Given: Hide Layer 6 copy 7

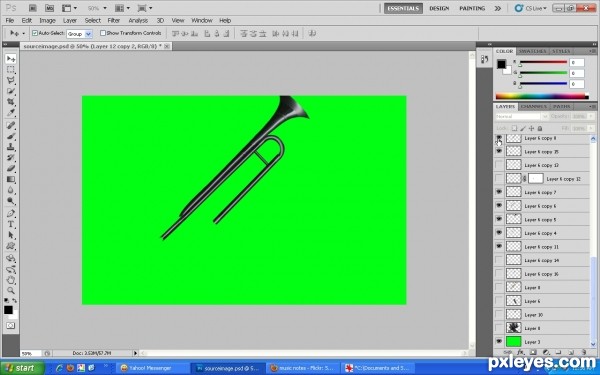Looking at the screenshot, I should coord(499,192).
